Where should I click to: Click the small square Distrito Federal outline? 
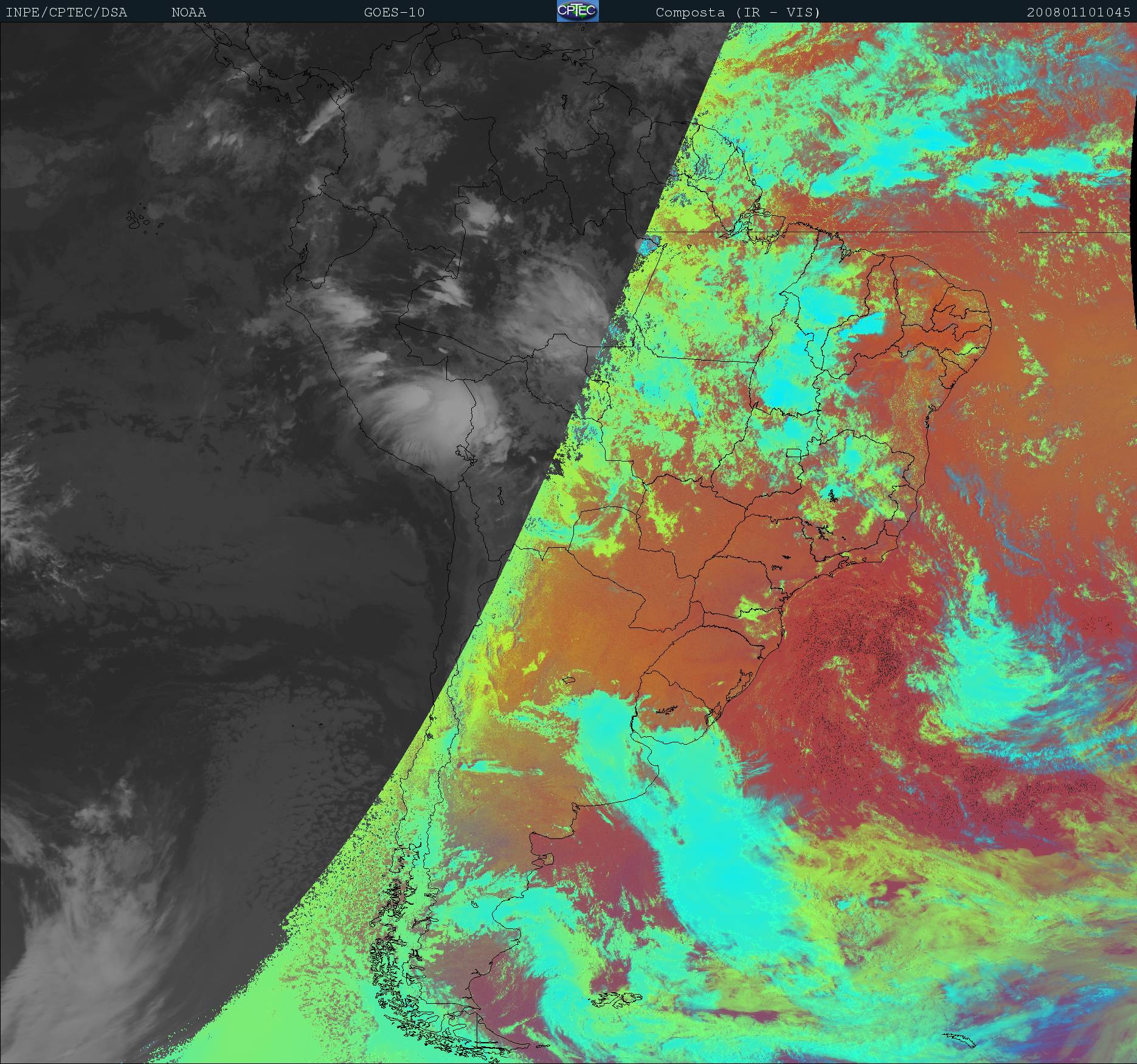click(x=793, y=453)
